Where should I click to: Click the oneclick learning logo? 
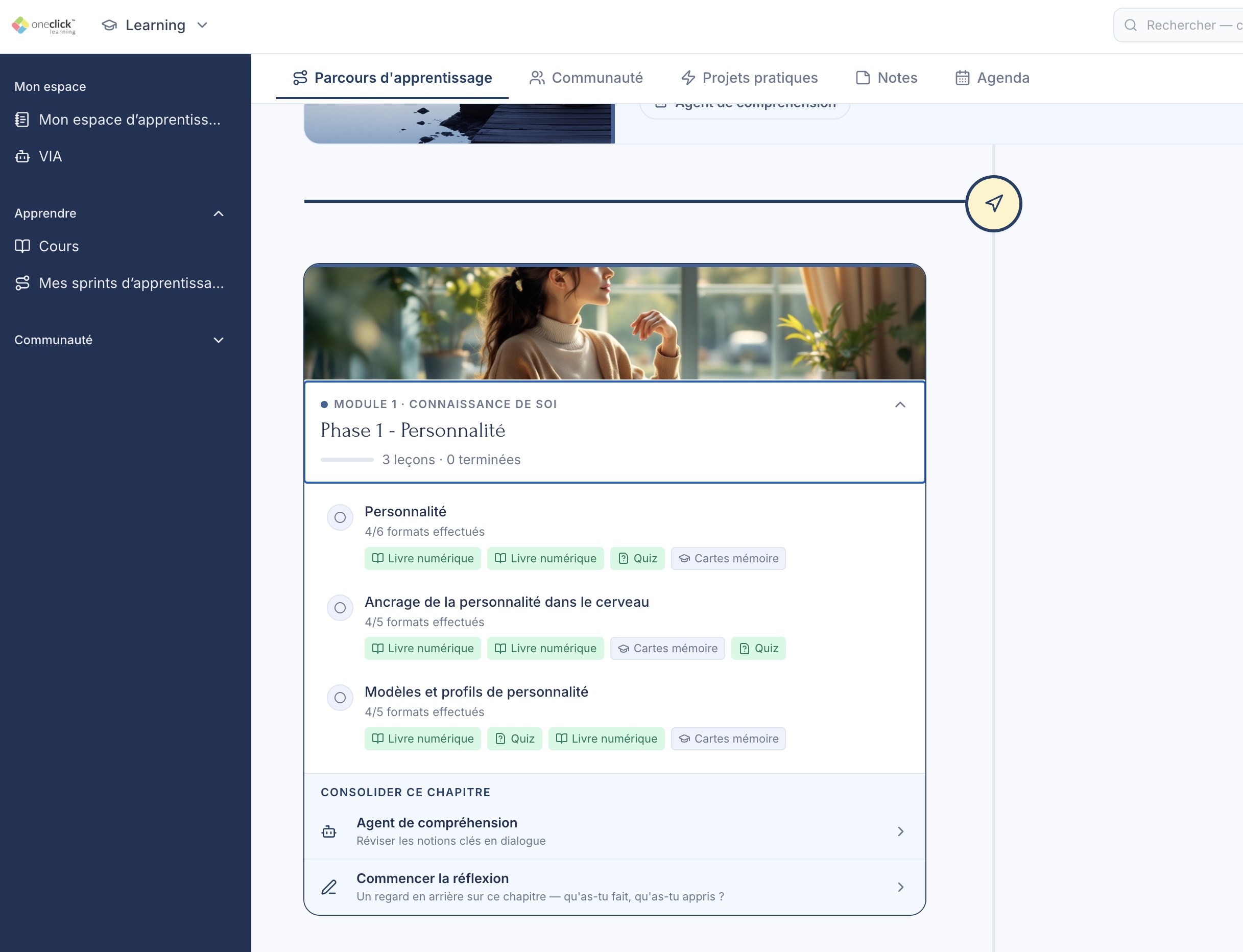click(x=43, y=26)
